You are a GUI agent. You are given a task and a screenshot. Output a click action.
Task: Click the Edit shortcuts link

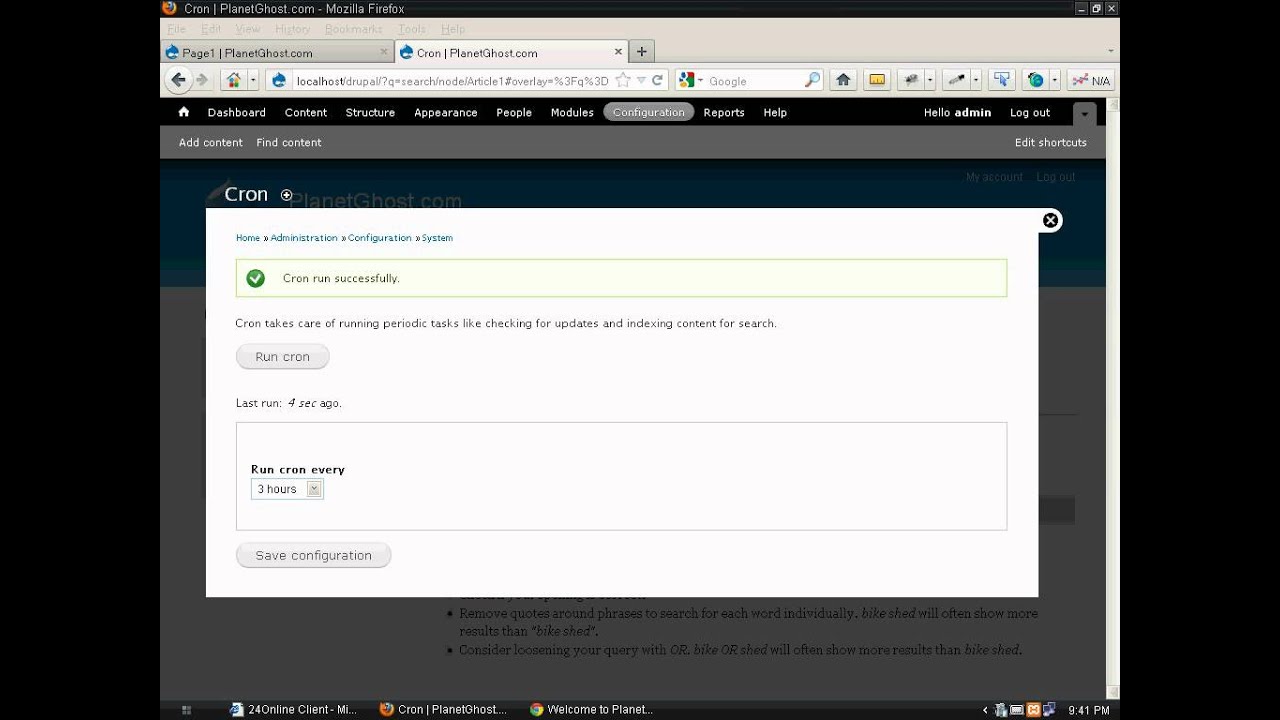click(x=1050, y=142)
